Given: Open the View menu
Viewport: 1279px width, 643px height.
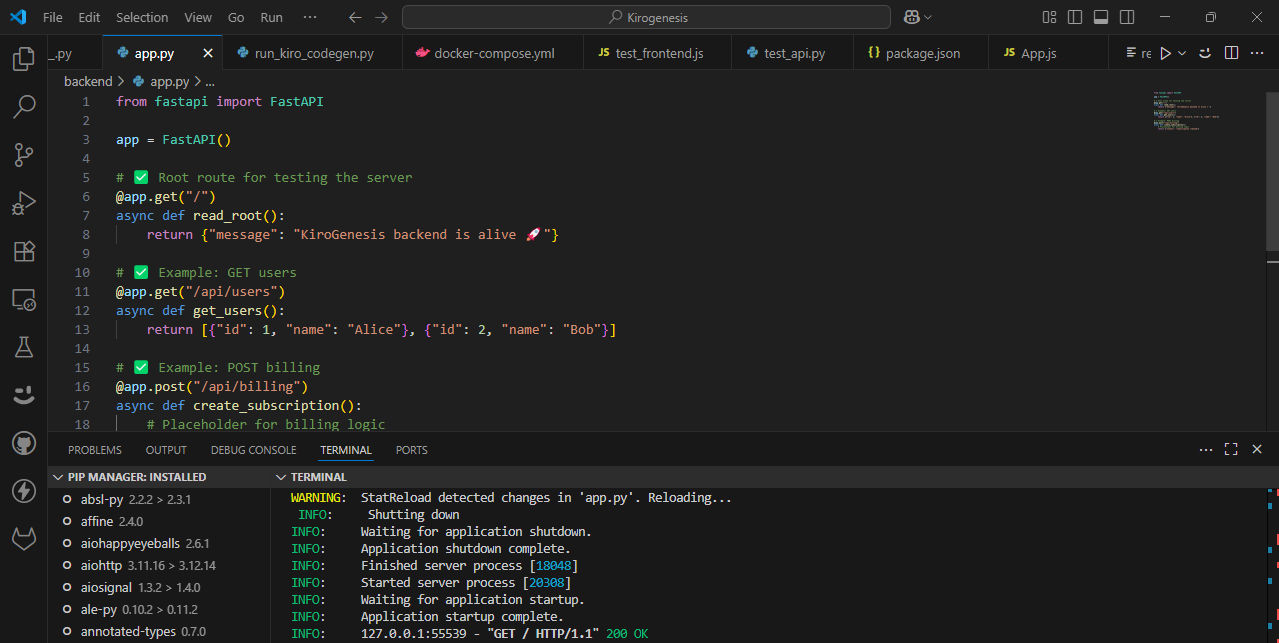Looking at the screenshot, I should point(198,17).
